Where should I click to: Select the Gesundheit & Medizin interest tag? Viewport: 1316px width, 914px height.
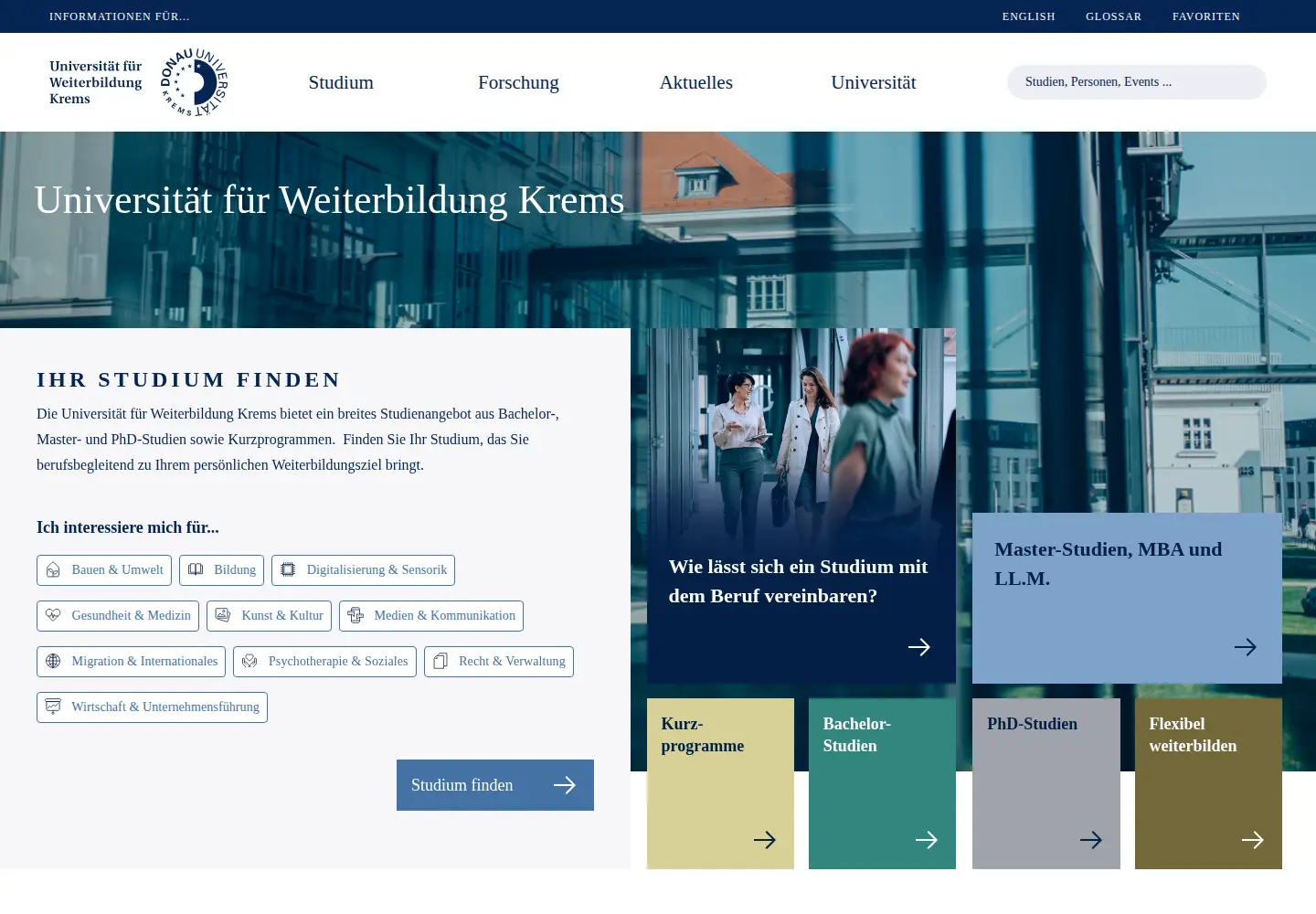tap(118, 616)
